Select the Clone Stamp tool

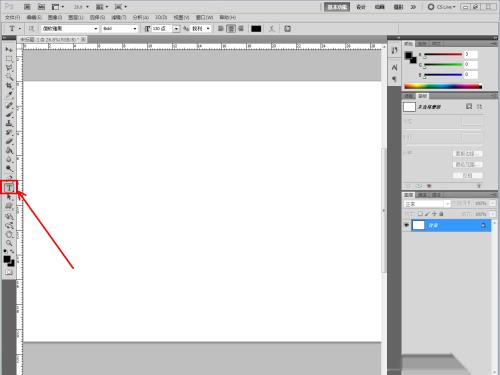tap(9, 124)
